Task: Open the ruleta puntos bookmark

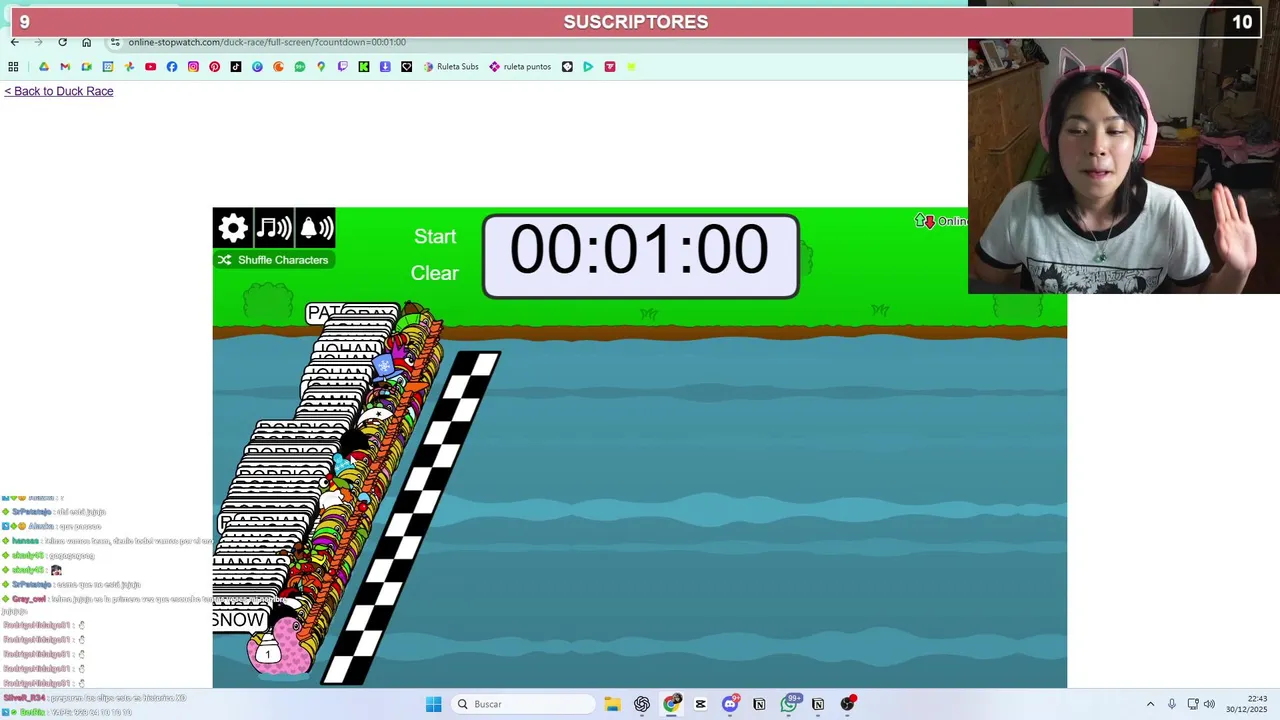Action: 520,67
